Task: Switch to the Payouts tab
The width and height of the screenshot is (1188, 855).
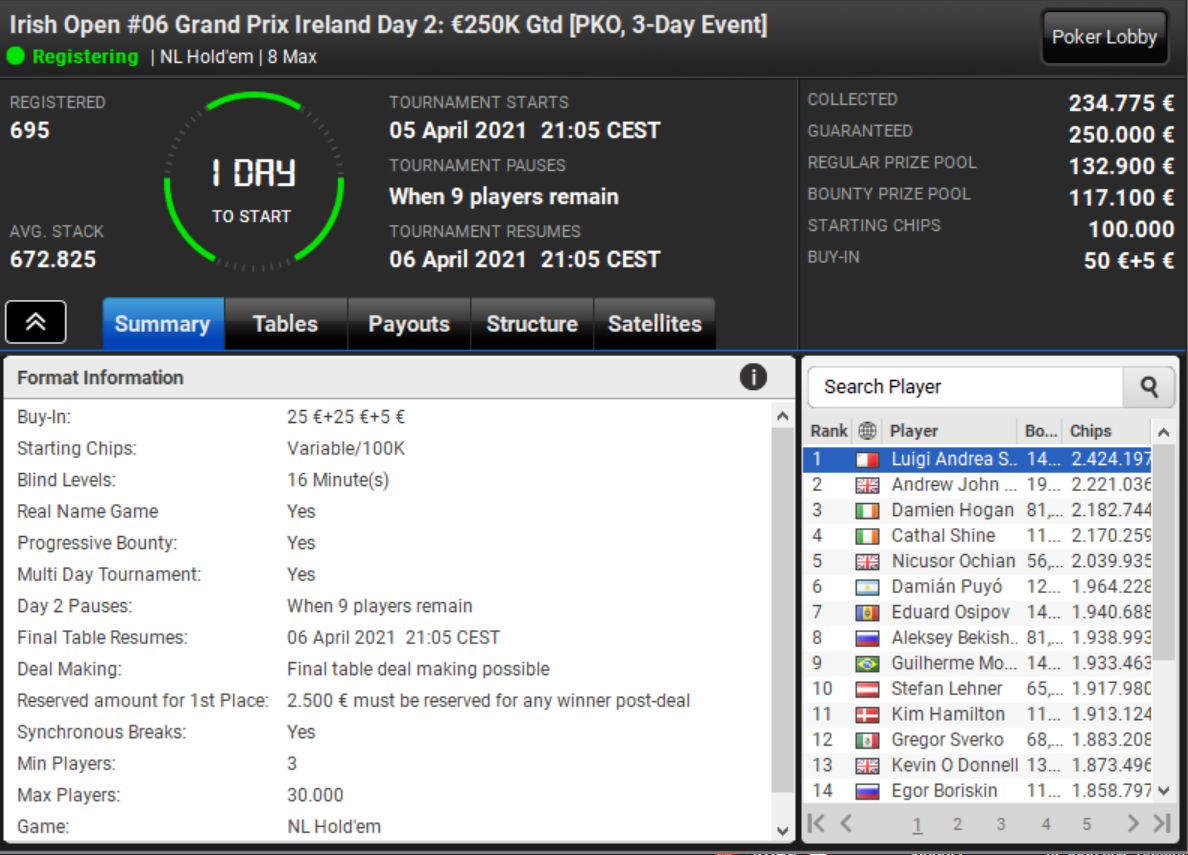Action: (409, 324)
